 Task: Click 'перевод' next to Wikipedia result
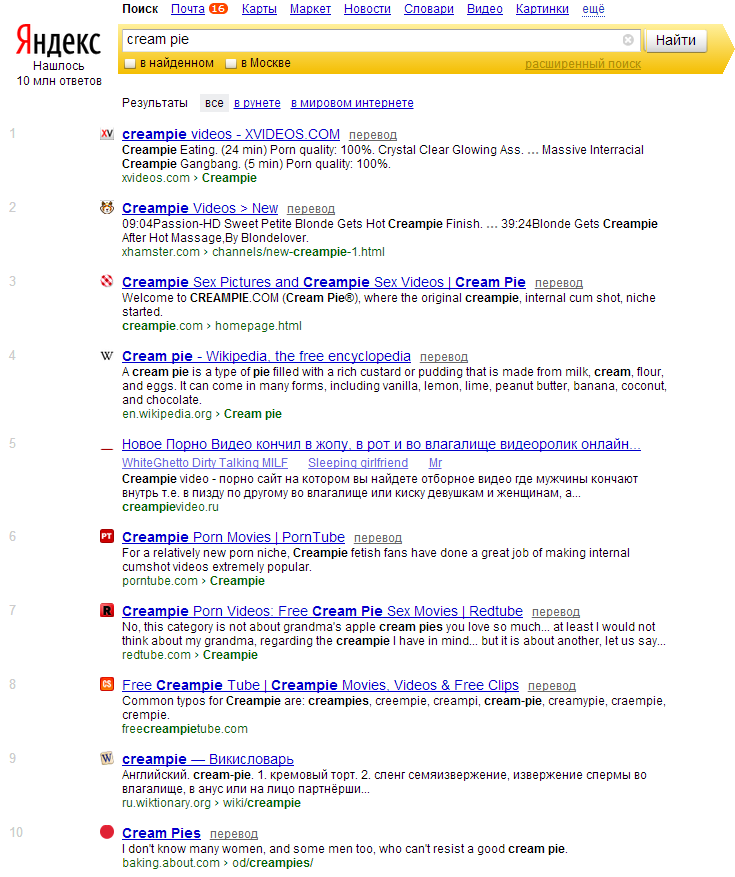444,357
